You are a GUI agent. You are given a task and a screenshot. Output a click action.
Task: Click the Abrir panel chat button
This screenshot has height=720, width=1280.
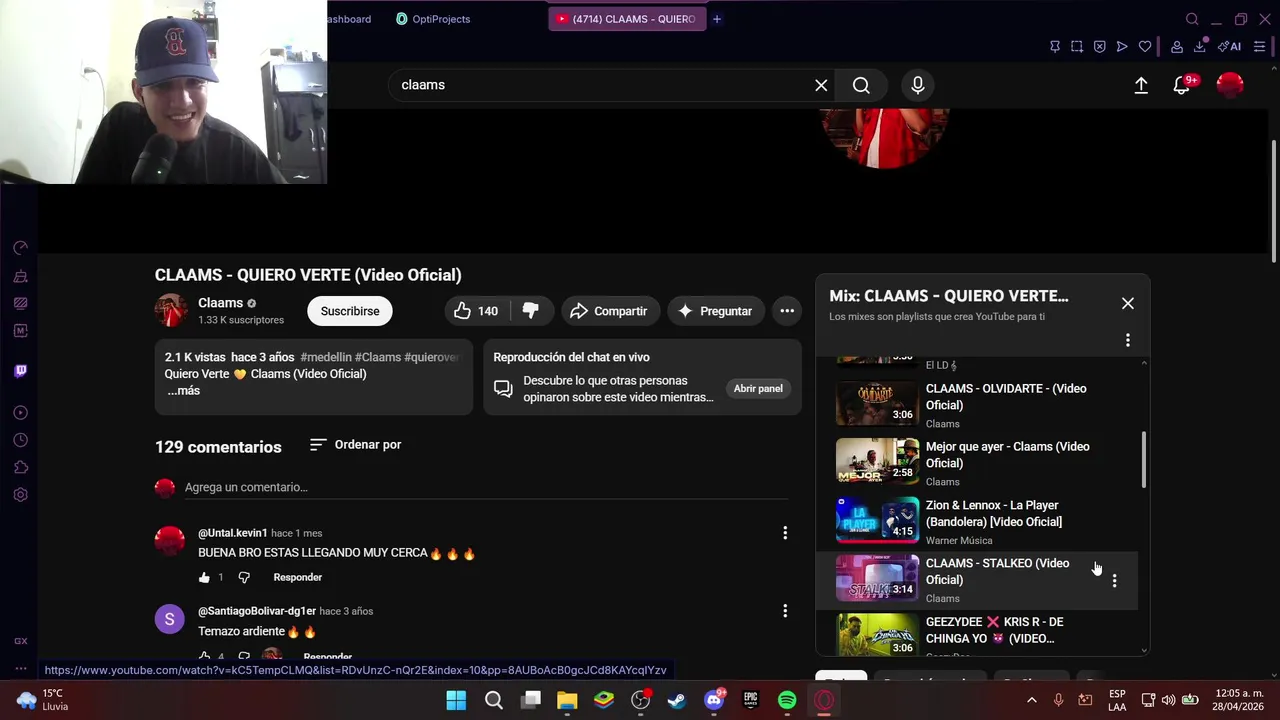[x=758, y=389]
